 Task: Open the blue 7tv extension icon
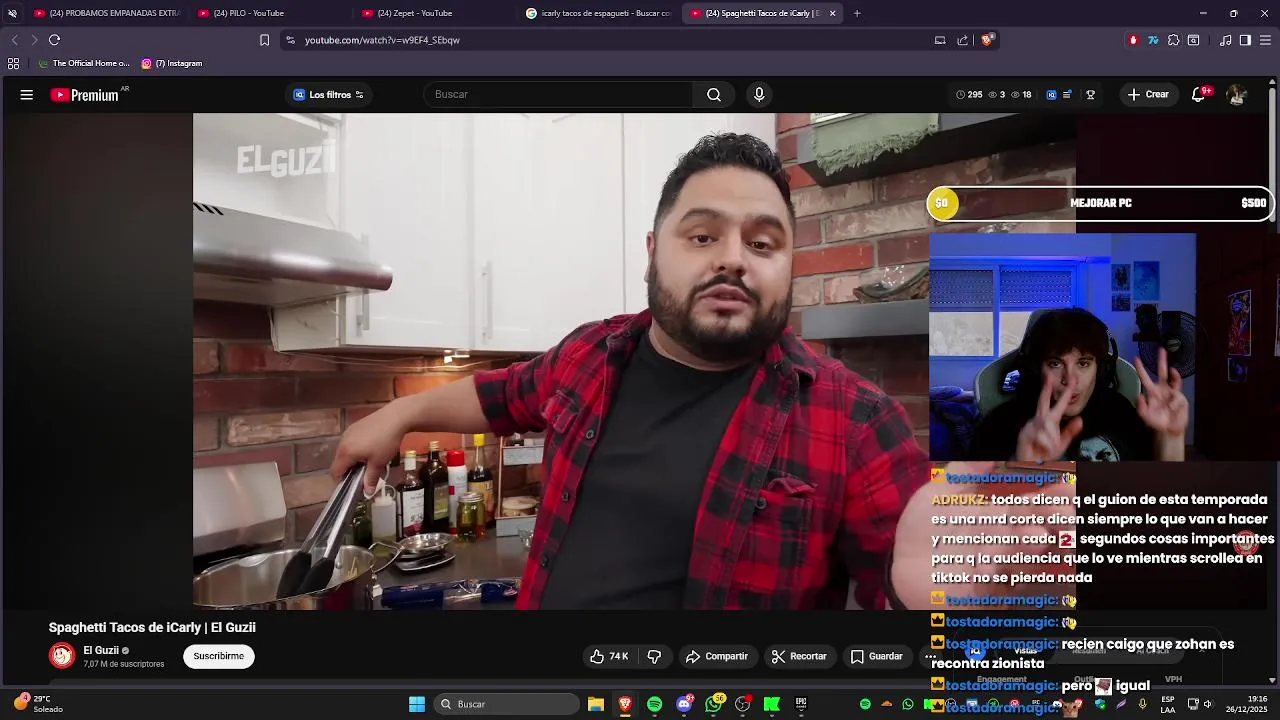pos(1153,40)
